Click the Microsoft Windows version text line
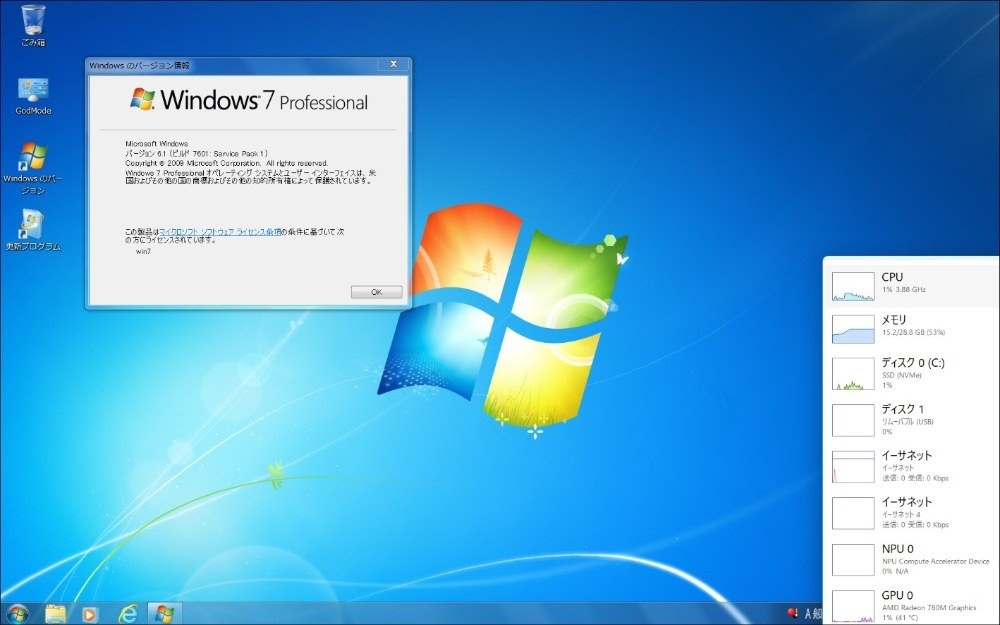Viewport: 1000px width, 625px height. point(156,143)
